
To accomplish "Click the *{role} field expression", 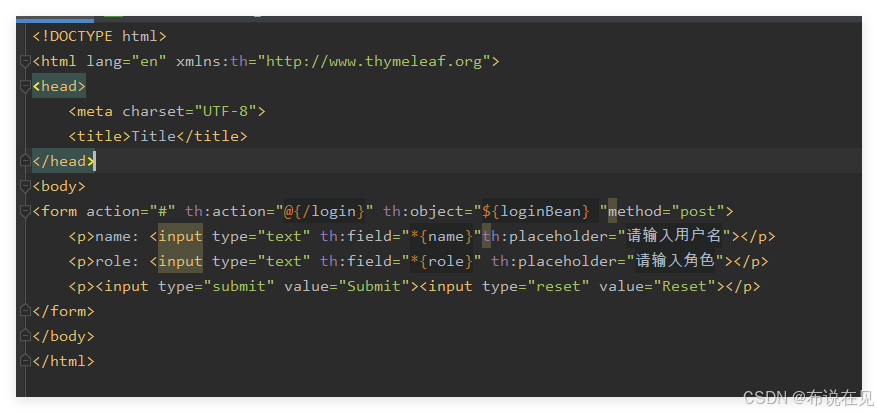I will click(x=441, y=261).
